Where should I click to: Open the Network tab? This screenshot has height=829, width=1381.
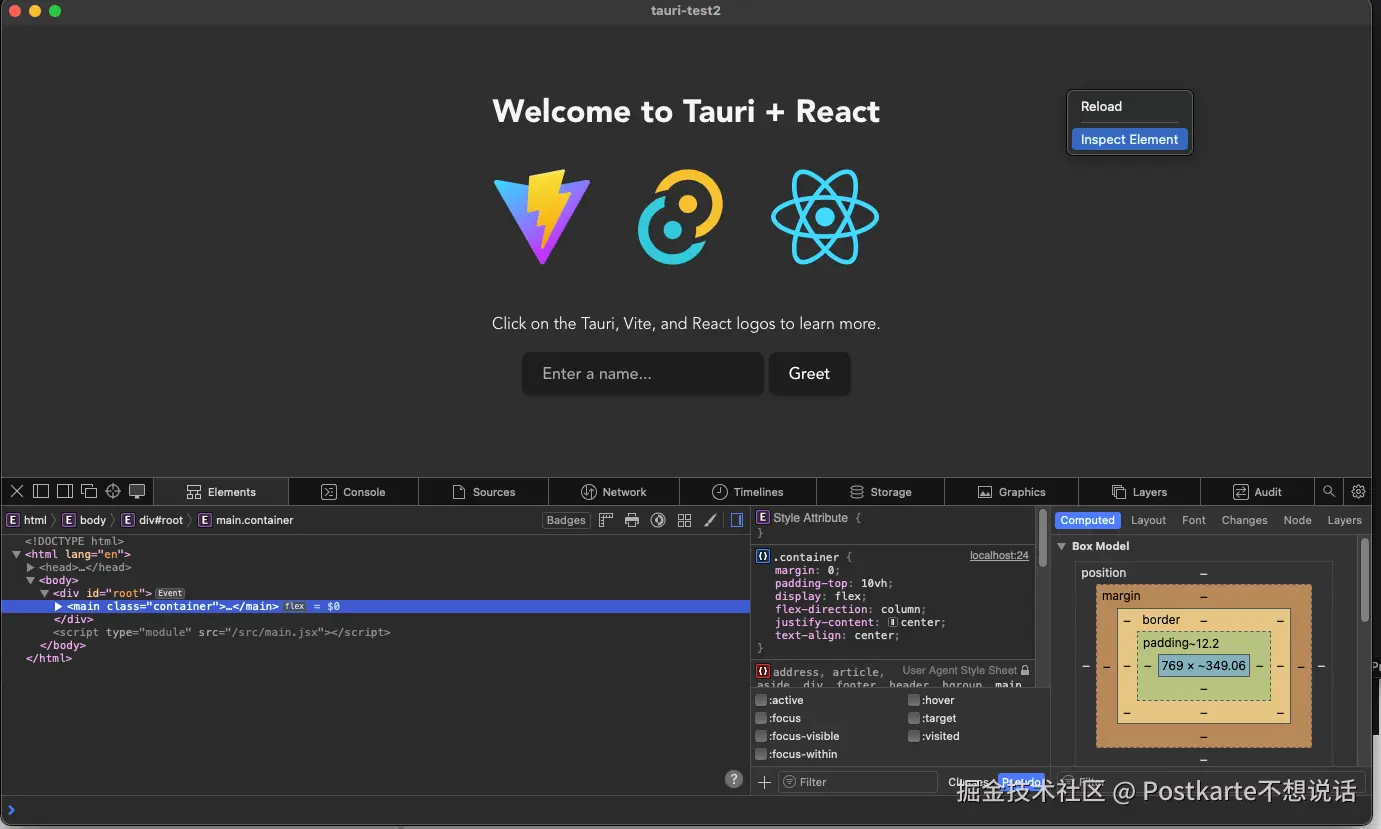click(x=614, y=491)
